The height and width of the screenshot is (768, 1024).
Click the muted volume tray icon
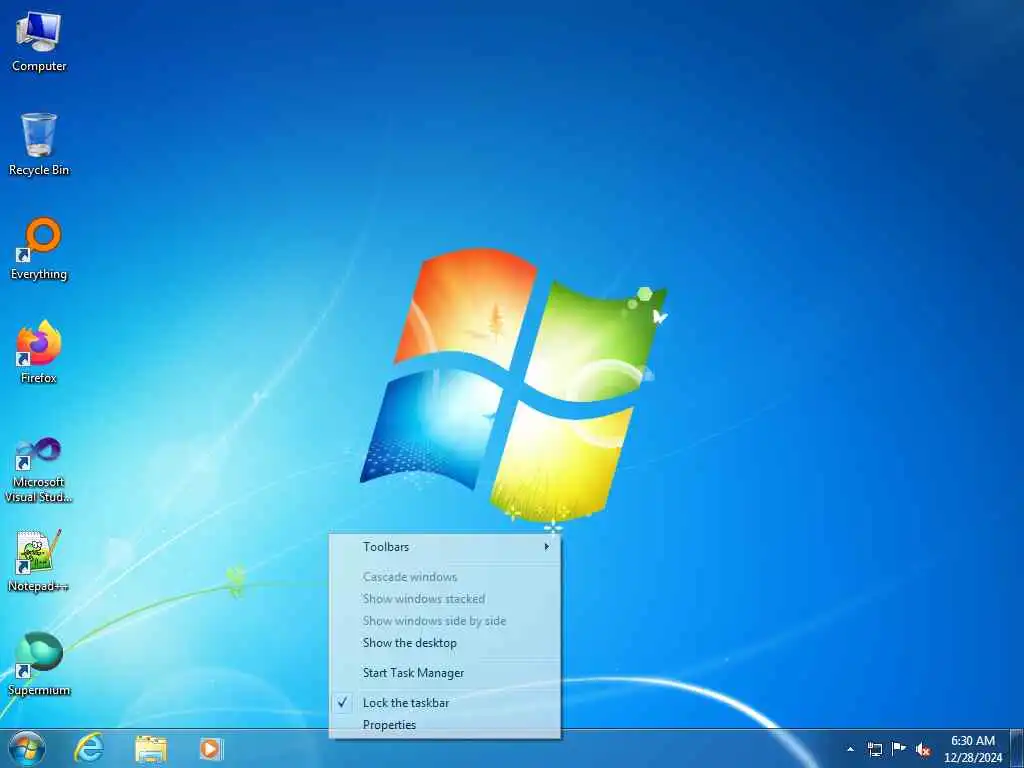923,749
